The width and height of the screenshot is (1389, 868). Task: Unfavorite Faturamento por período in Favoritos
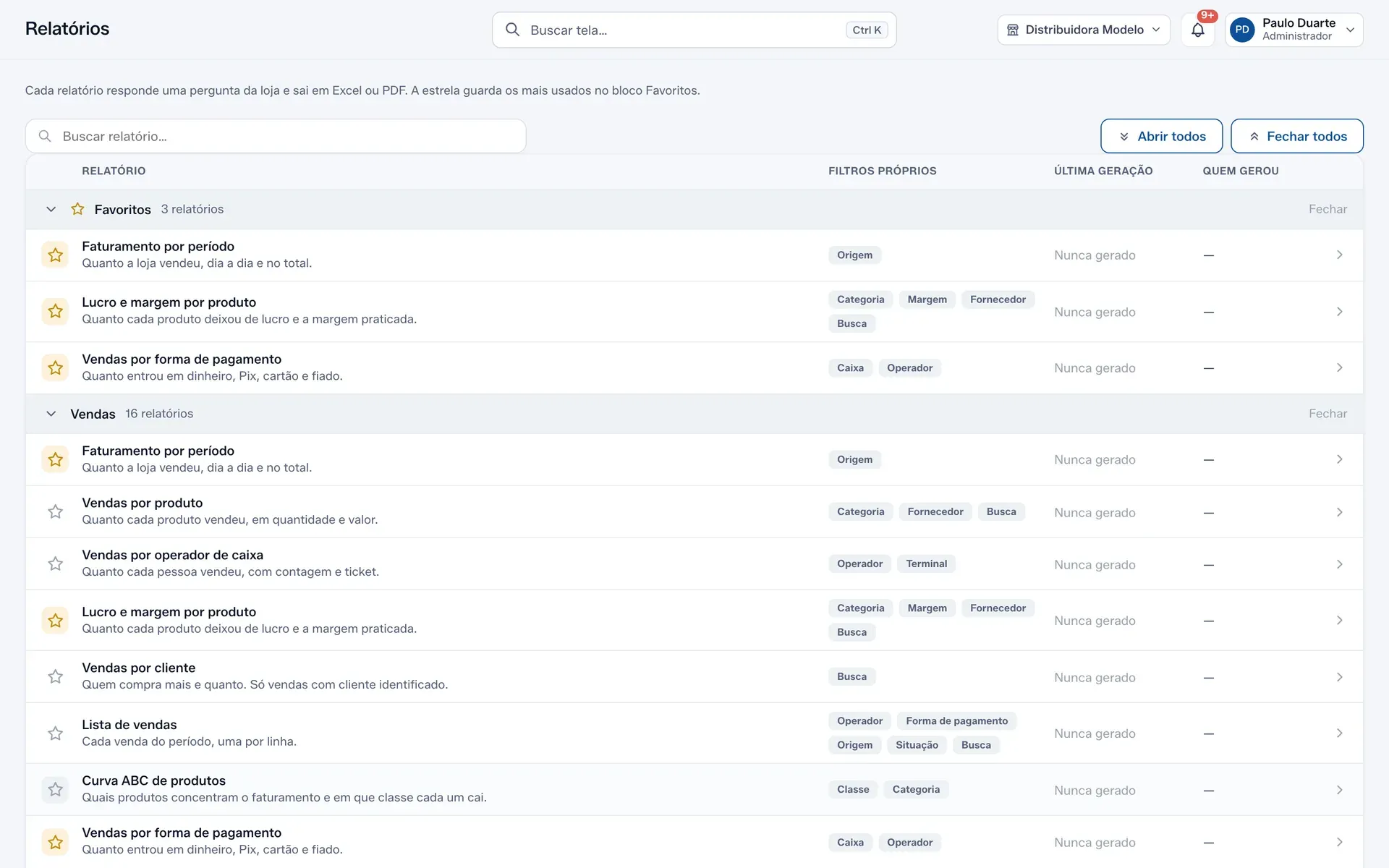(x=55, y=255)
